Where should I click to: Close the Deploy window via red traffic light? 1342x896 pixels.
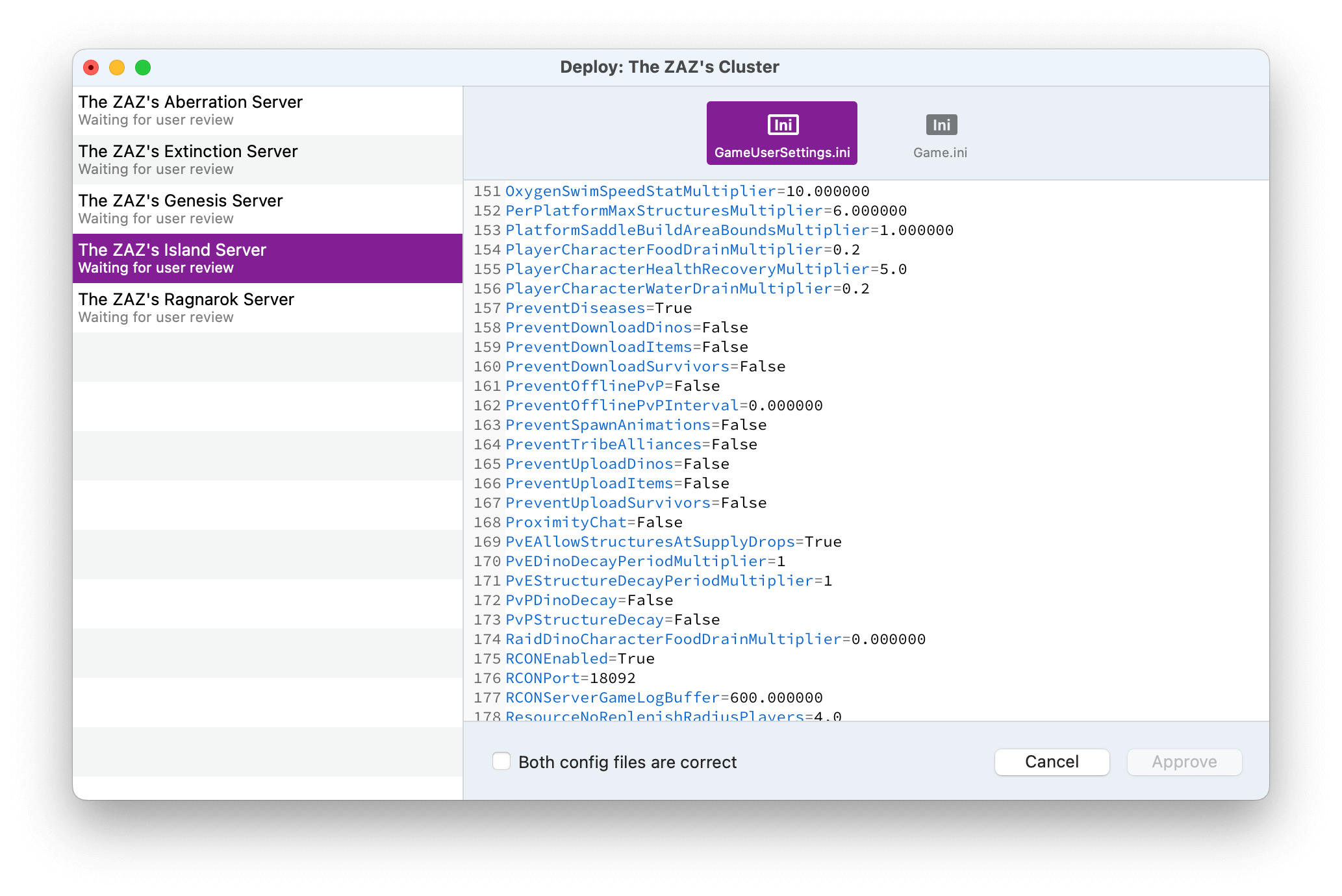(x=91, y=67)
